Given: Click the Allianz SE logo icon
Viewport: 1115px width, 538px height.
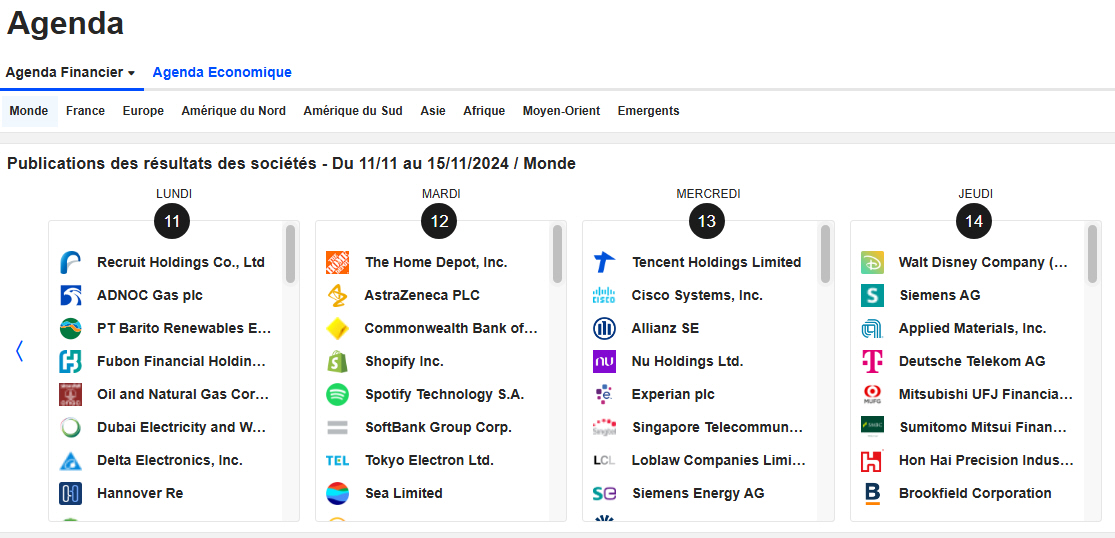Looking at the screenshot, I should [604, 329].
